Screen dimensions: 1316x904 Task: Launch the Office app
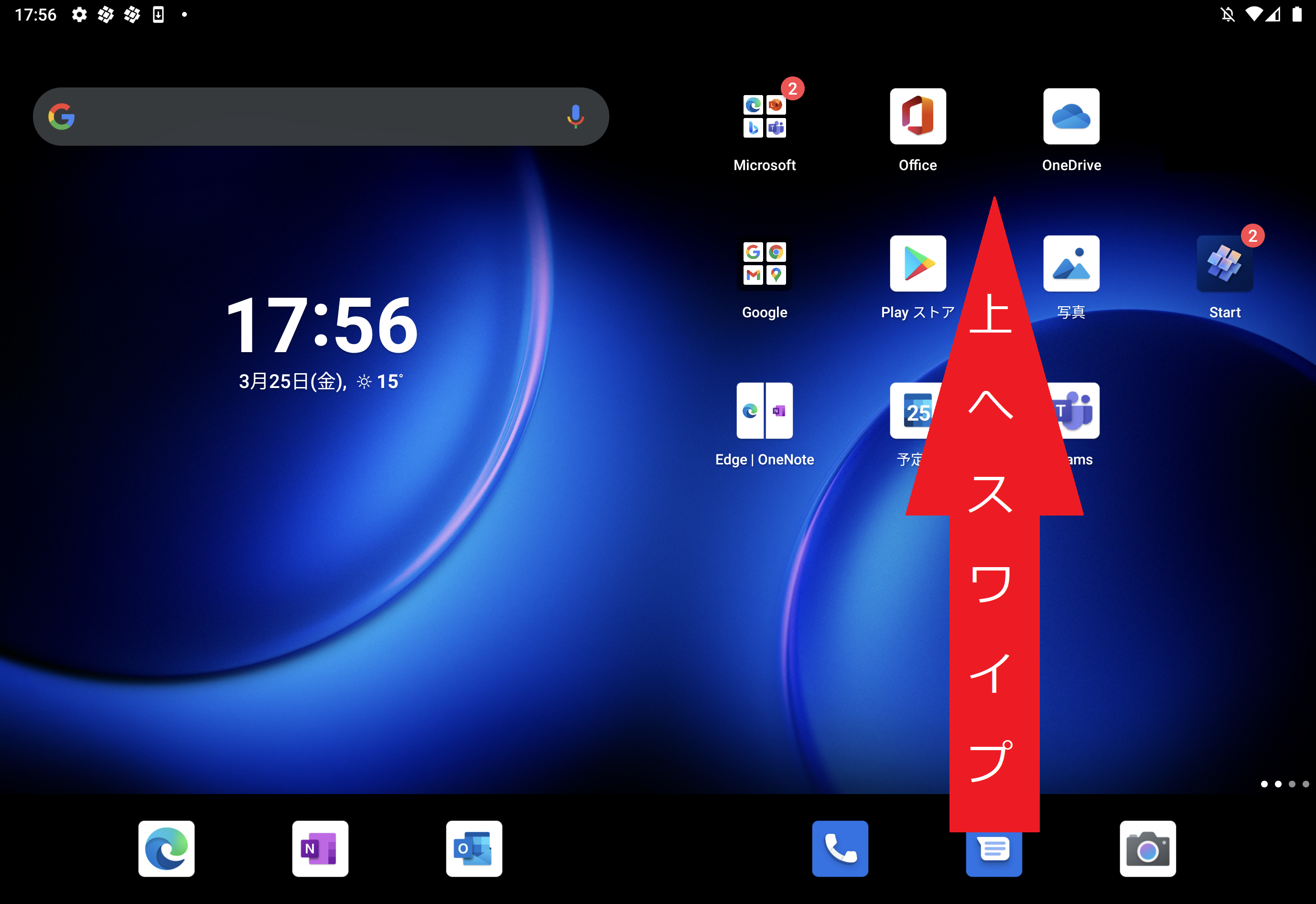pos(918,116)
